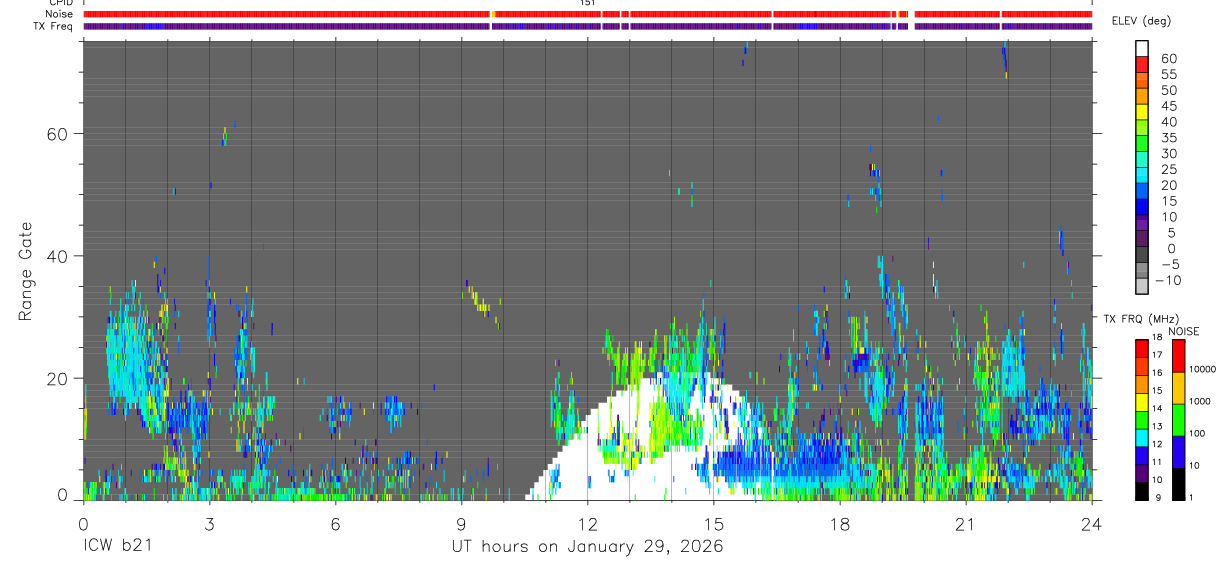
Task: Click the '15' tick on the UT hours axis
Action: coord(713,523)
